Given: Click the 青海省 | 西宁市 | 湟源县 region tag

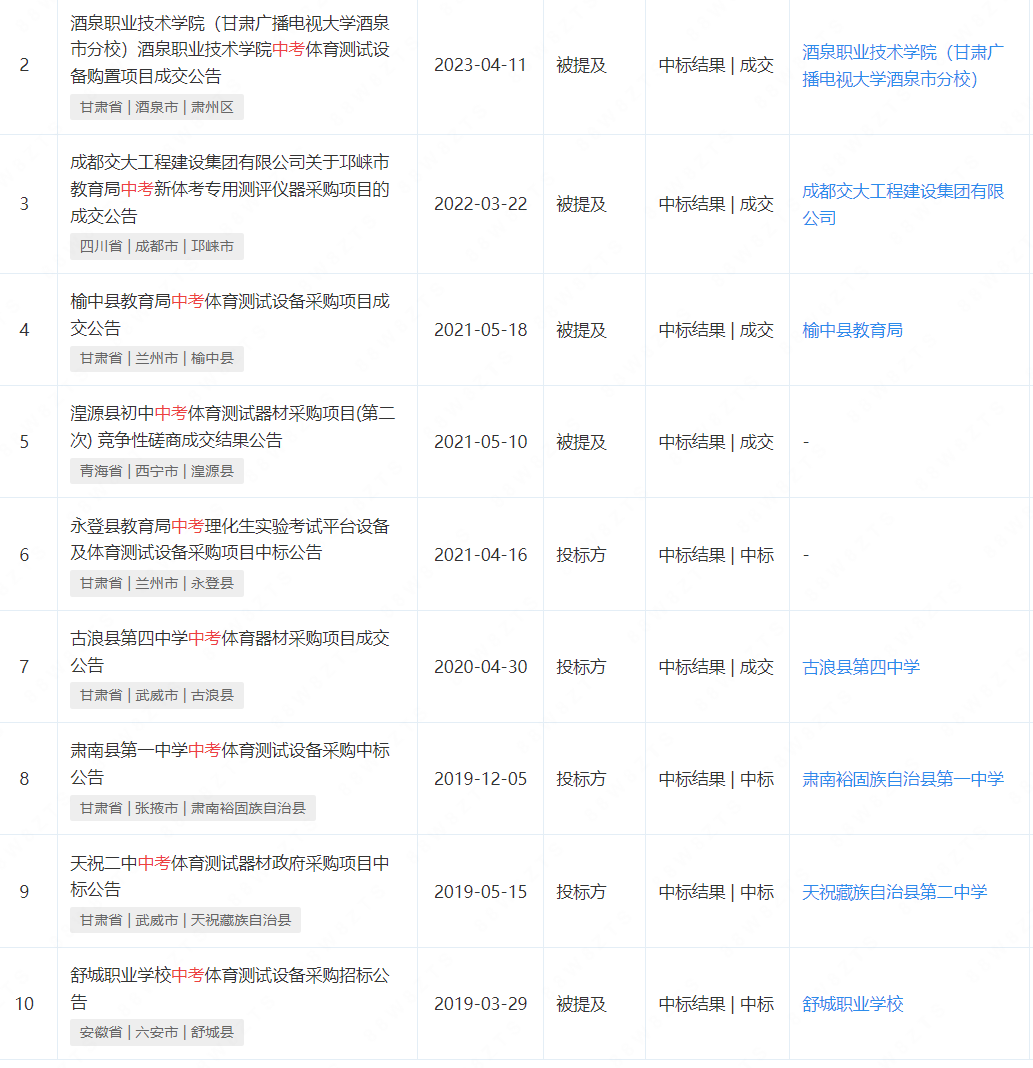Looking at the screenshot, I should tap(157, 471).
